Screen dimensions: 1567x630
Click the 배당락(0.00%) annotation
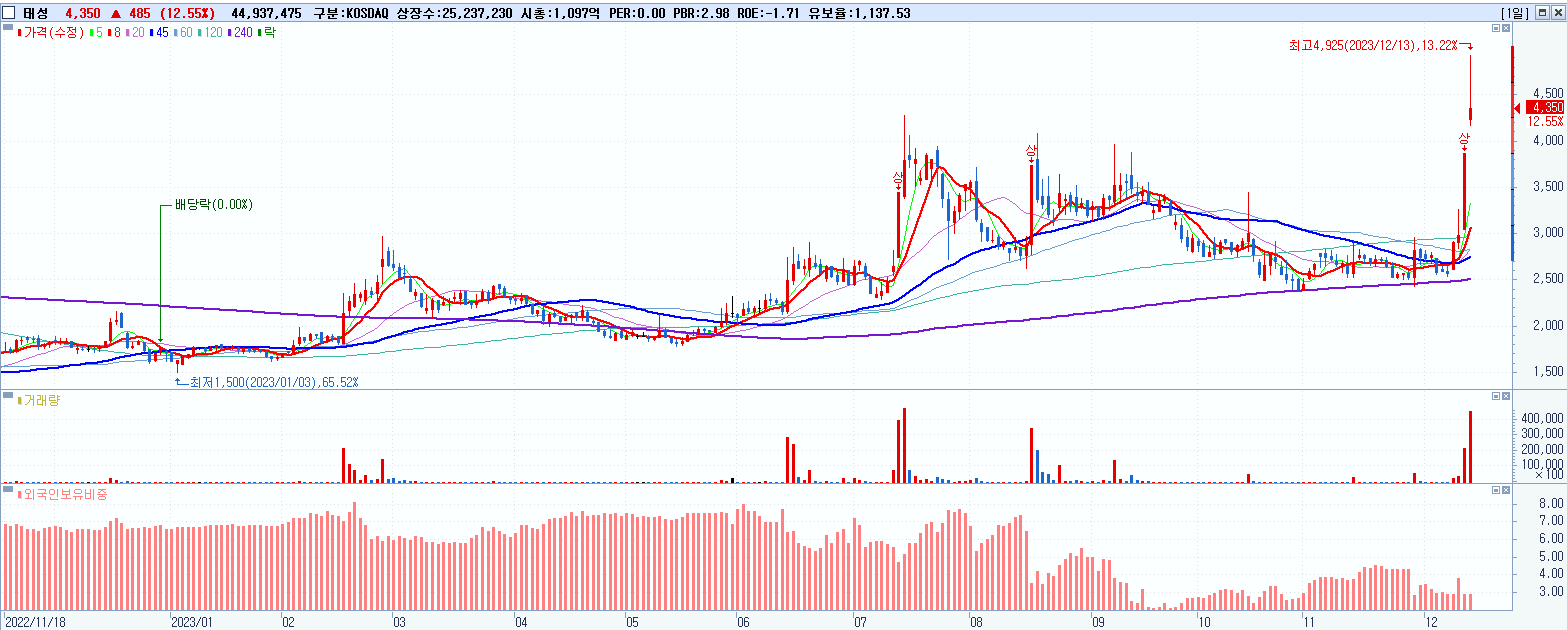coord(214,205)
